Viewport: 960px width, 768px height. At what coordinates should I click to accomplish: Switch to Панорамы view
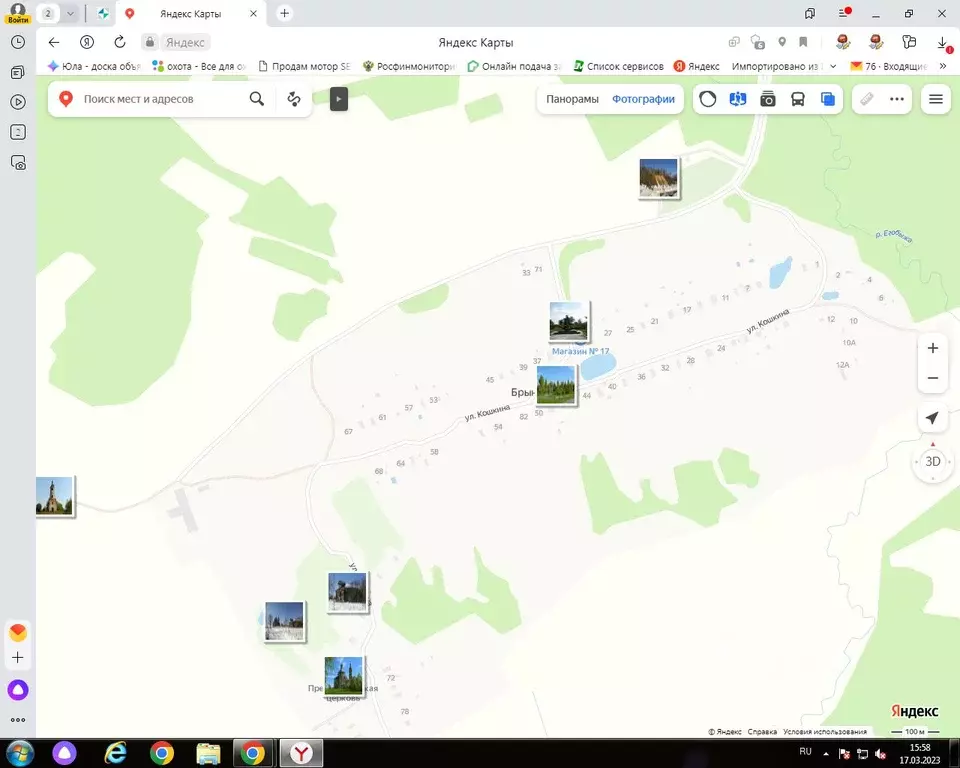(x=572, y=99)
